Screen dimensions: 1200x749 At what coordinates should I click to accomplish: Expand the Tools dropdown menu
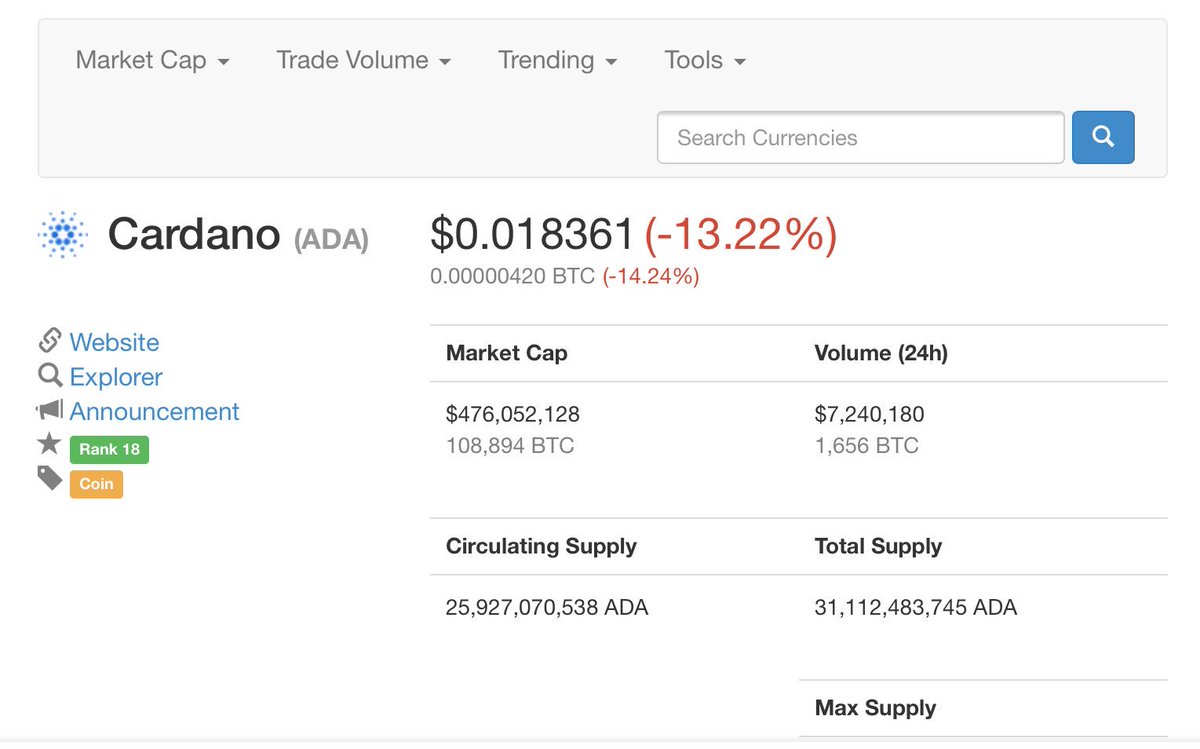click(x=705, y=60)
